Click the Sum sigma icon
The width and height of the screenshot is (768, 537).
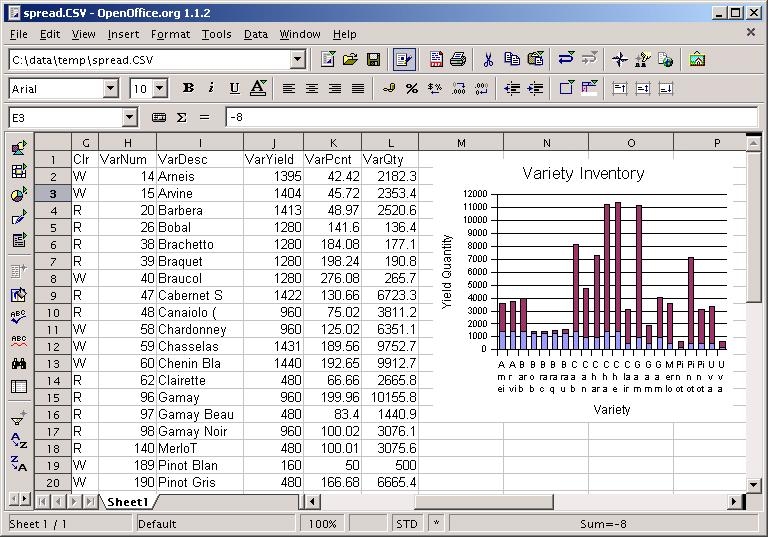coord(182,118)
